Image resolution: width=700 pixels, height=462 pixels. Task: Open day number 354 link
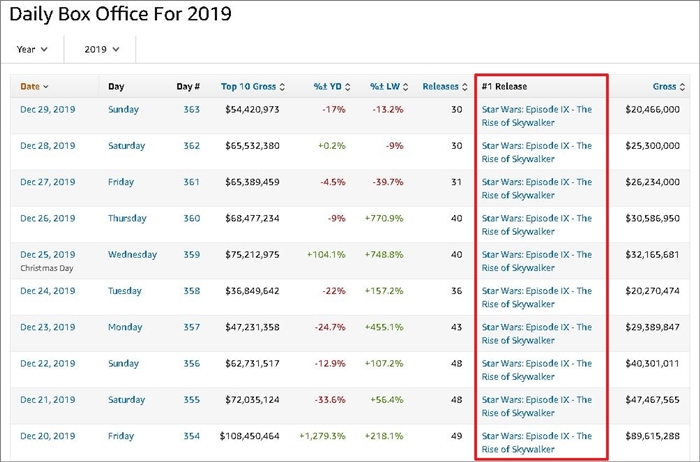191,436
